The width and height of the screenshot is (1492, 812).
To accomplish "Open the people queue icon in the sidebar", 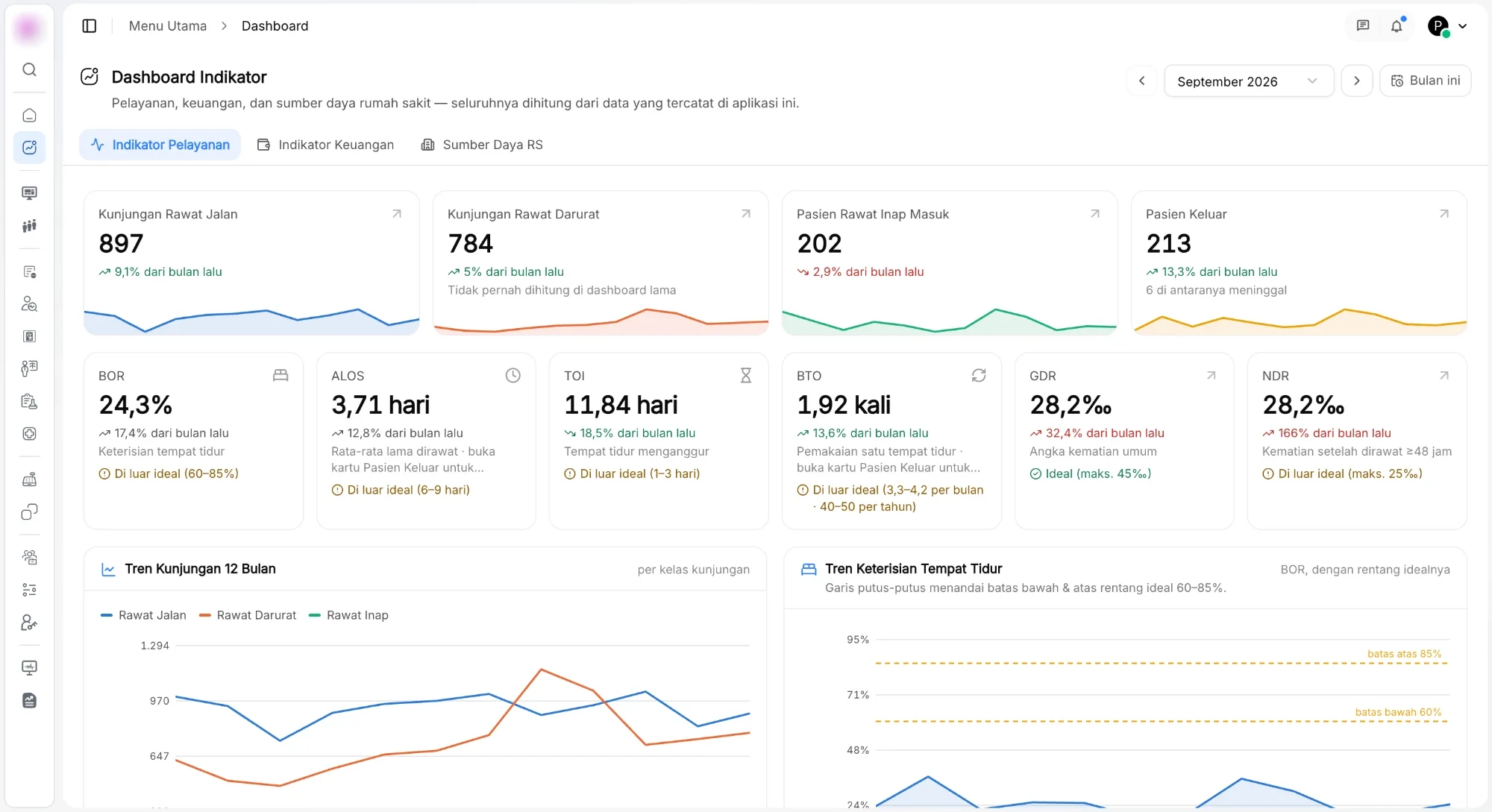I will (x=29, y=226).
